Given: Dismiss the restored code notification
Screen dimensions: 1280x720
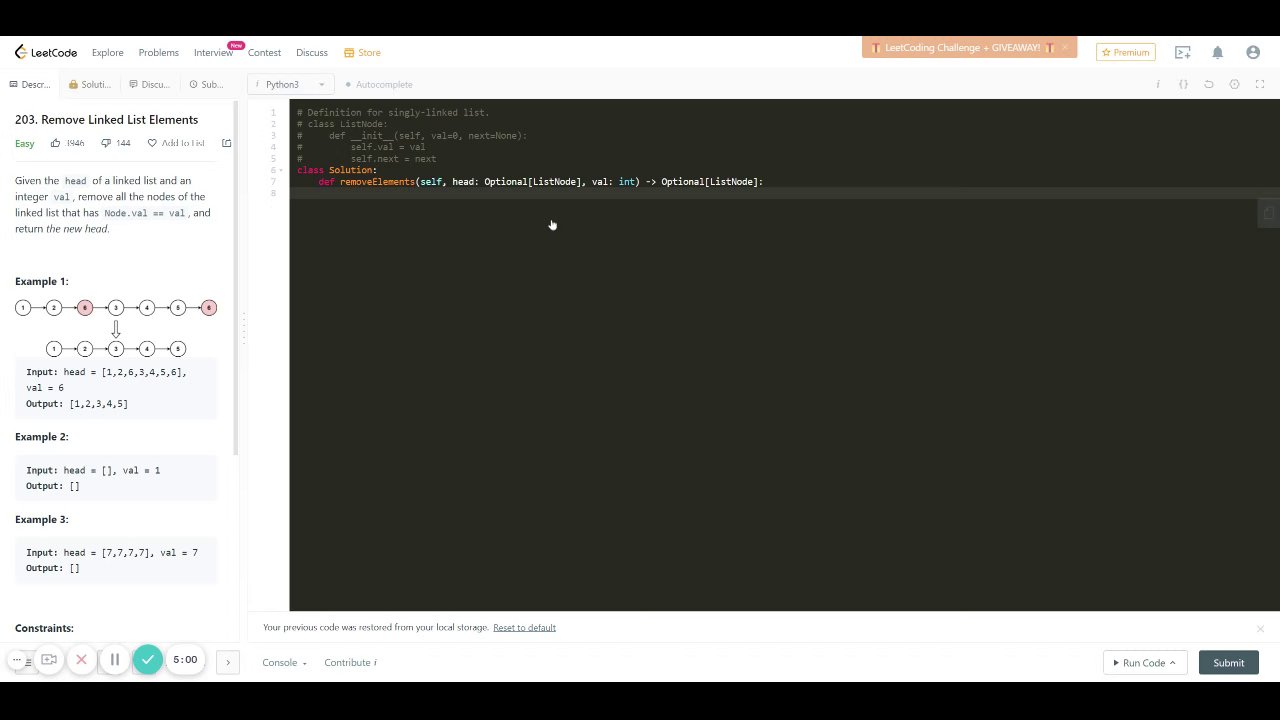Looking at the screenshot, I should (1260, 628).
